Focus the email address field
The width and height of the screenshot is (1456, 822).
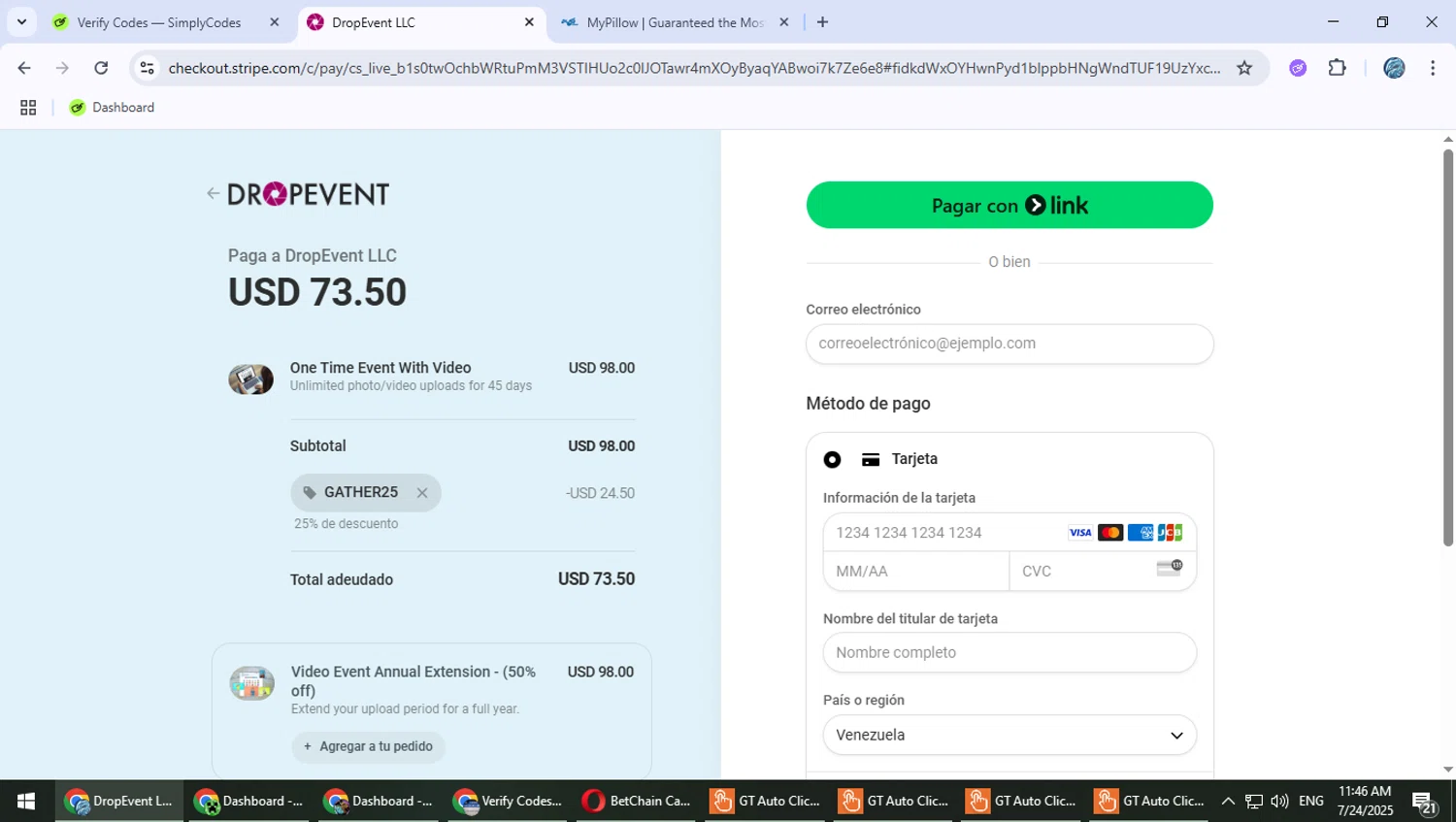(1009, 344)
